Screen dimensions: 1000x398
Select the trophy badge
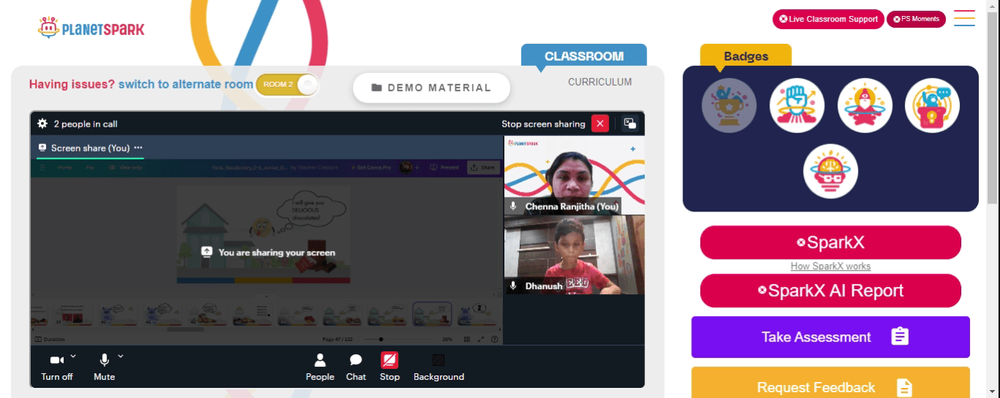point(729,105)
